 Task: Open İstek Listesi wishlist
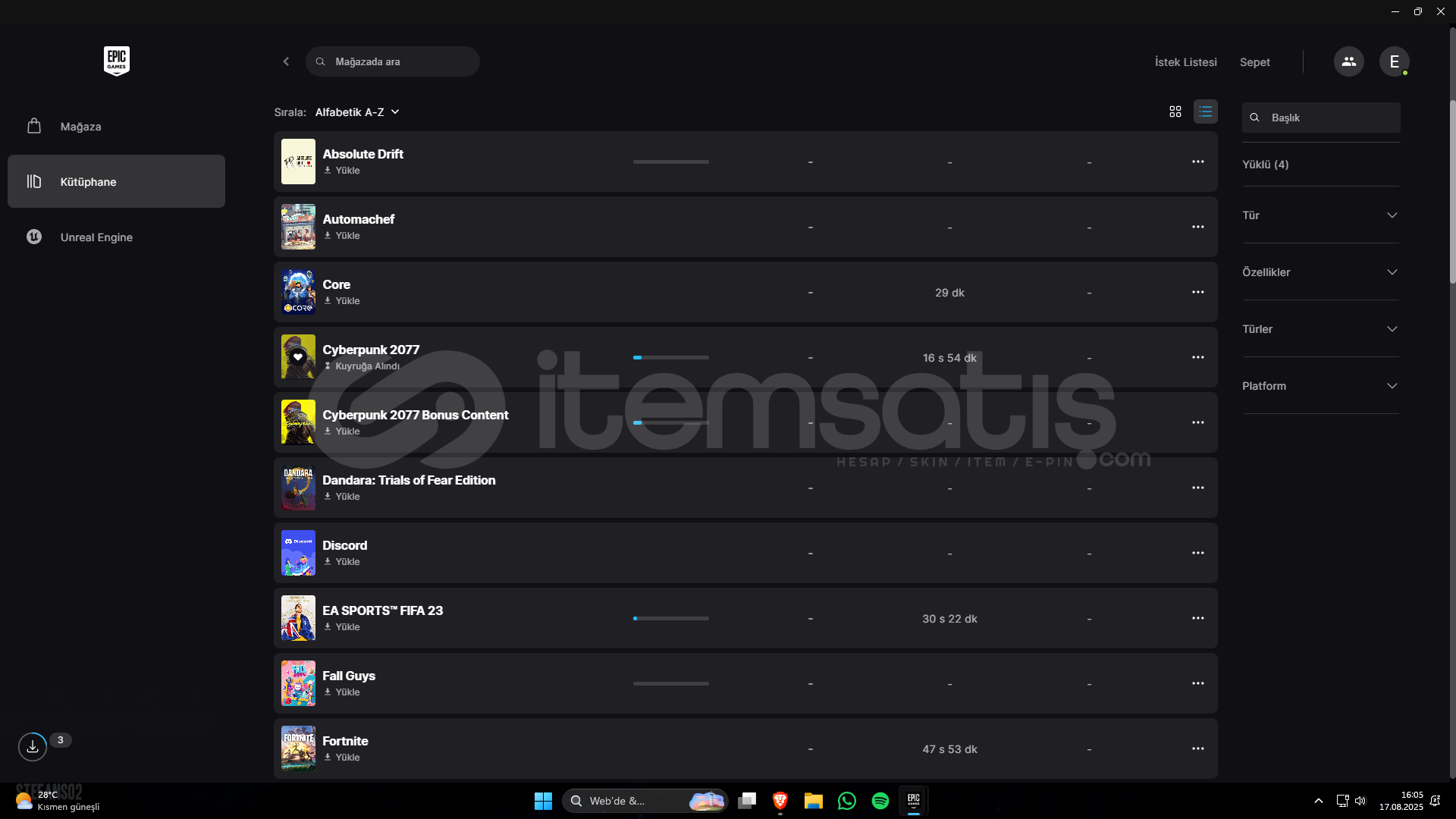pyautogui.click(x=1185, y=62)
